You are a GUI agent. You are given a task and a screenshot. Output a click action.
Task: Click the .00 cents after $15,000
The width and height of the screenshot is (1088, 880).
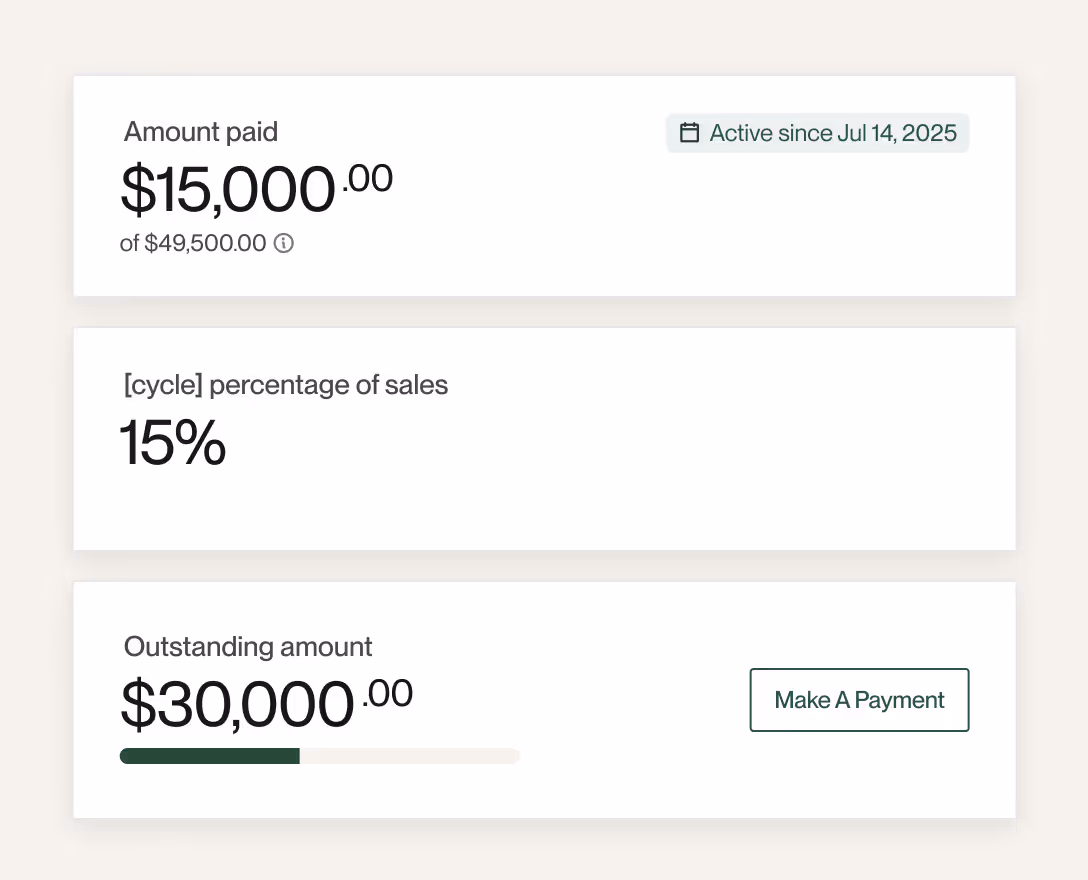[367, 179]
